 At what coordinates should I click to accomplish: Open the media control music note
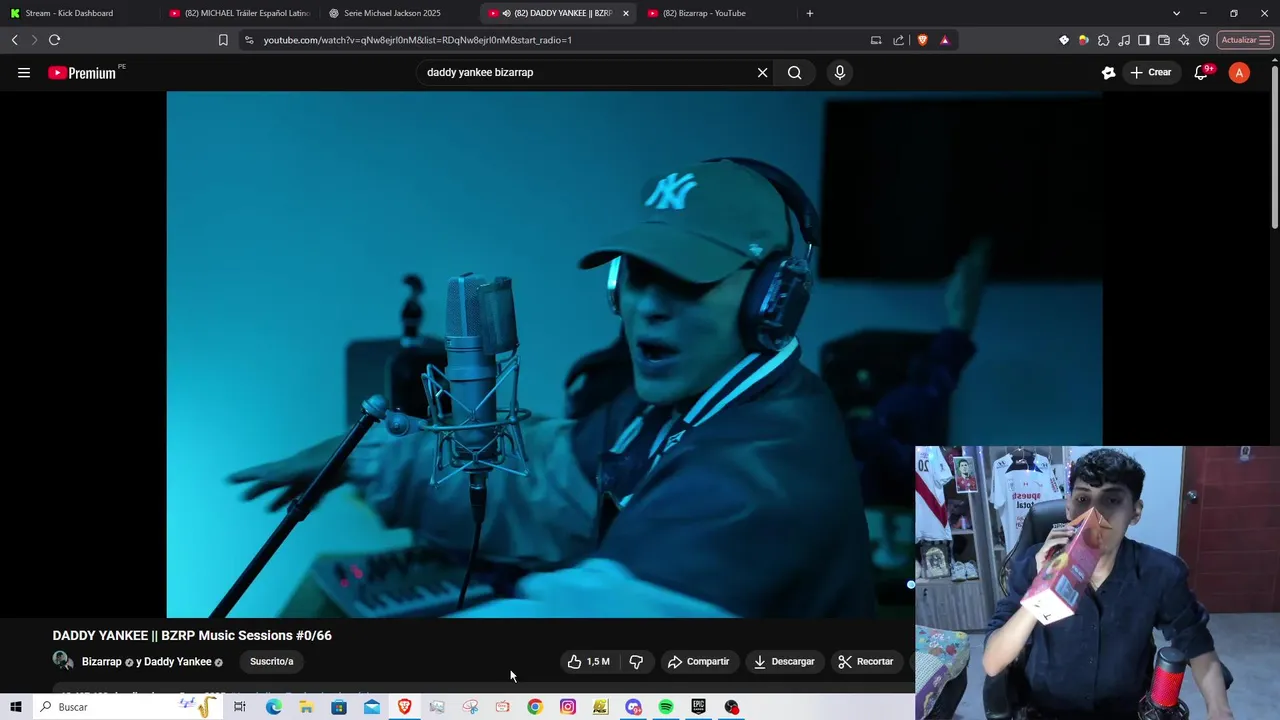[x=1124, y=40]
